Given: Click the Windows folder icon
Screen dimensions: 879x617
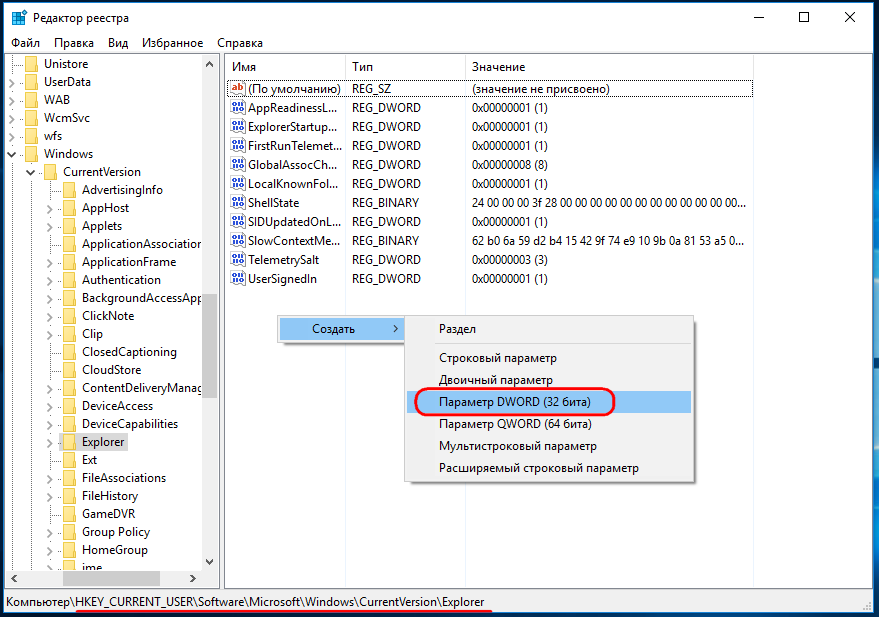Looking at the screenshot, I should [31, 154].
